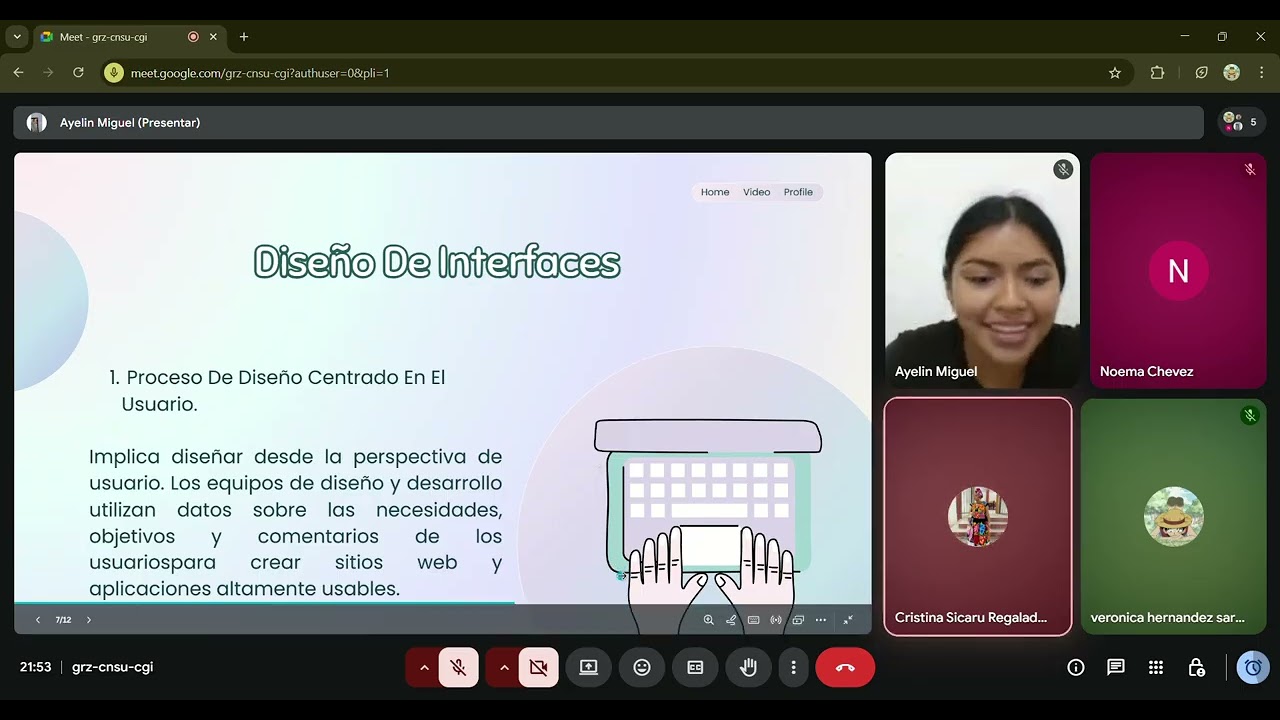
Task: Click the Ayelin Miguel (Presentar) presenter bar
Action: point(608,122)
